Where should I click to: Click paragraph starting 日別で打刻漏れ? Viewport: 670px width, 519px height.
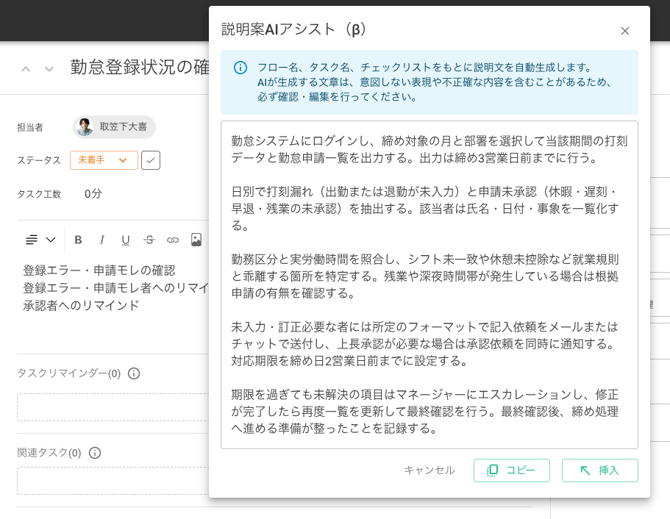(425, 208)
